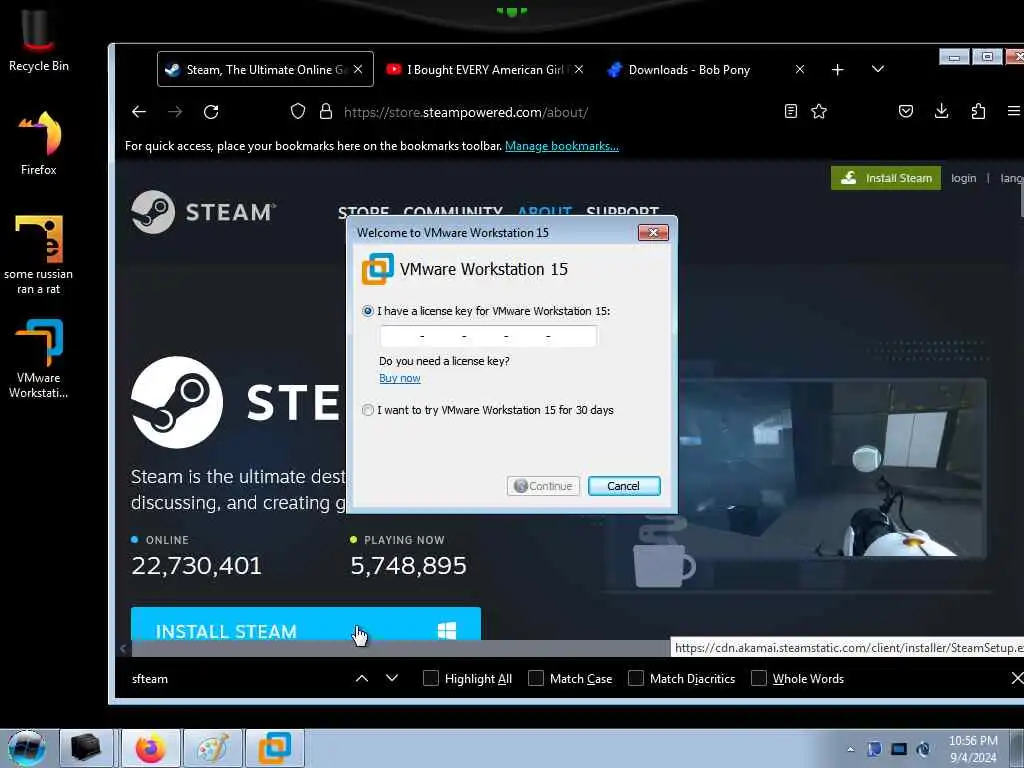Open the Manage bookmarks link
This screenshot has width=1024, height=768.
click(562, 146)
